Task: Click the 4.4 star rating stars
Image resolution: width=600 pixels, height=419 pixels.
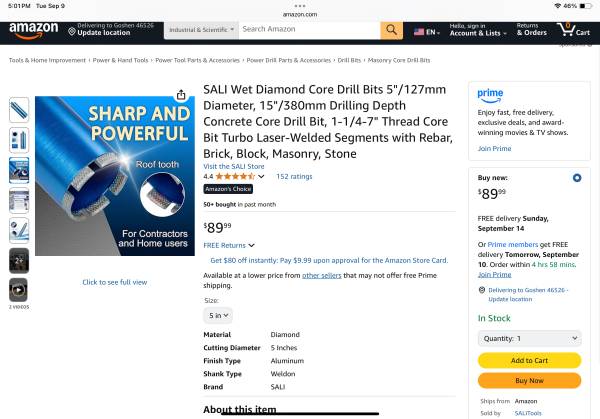Action: coord(235,176)
